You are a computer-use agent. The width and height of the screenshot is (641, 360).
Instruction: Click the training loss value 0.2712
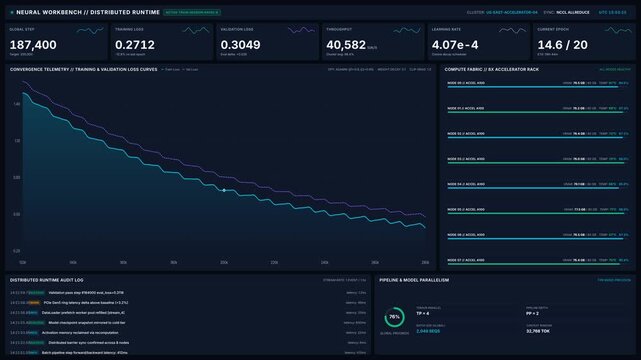point(135,45)
